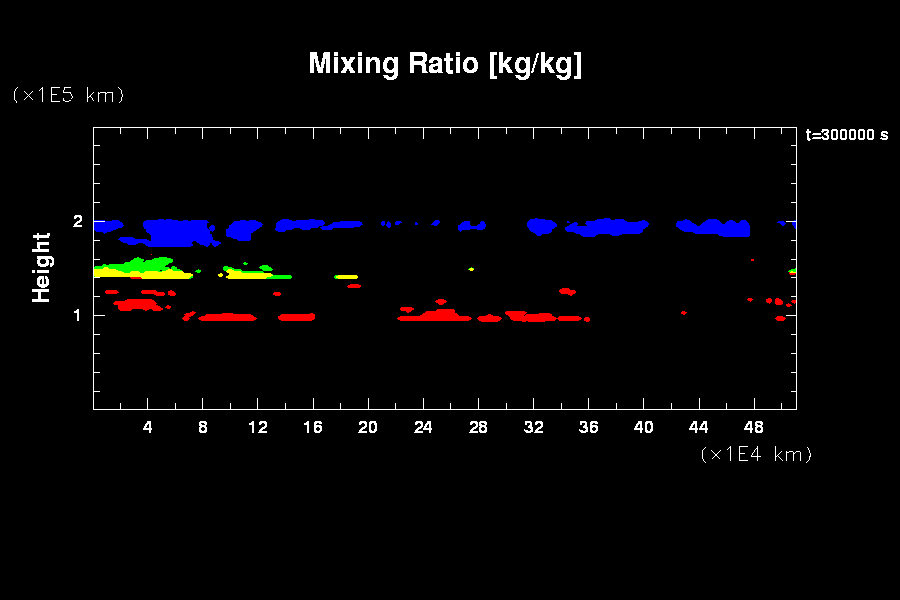
Task: Click the x-axis tick label 12
Action: pos(258,427)
